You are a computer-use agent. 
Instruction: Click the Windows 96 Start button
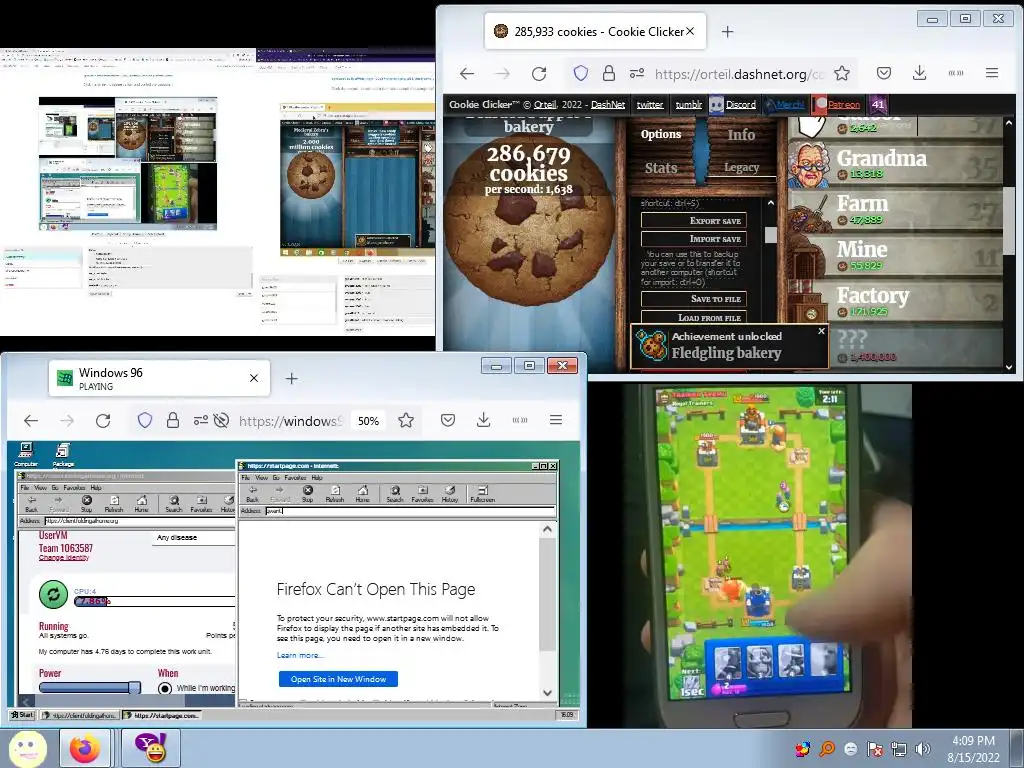(22, 715)
